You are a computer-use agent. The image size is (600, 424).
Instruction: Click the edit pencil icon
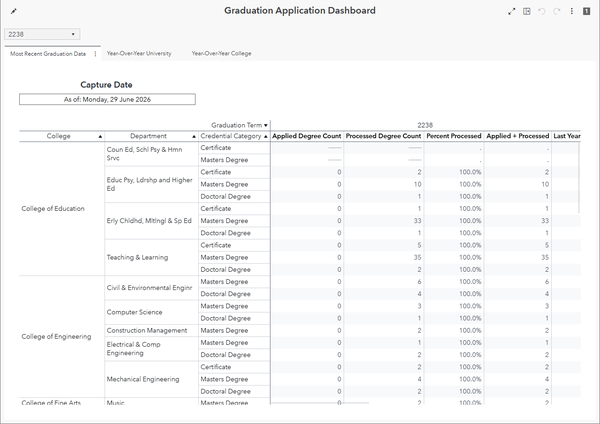click(x=13, y=11)
